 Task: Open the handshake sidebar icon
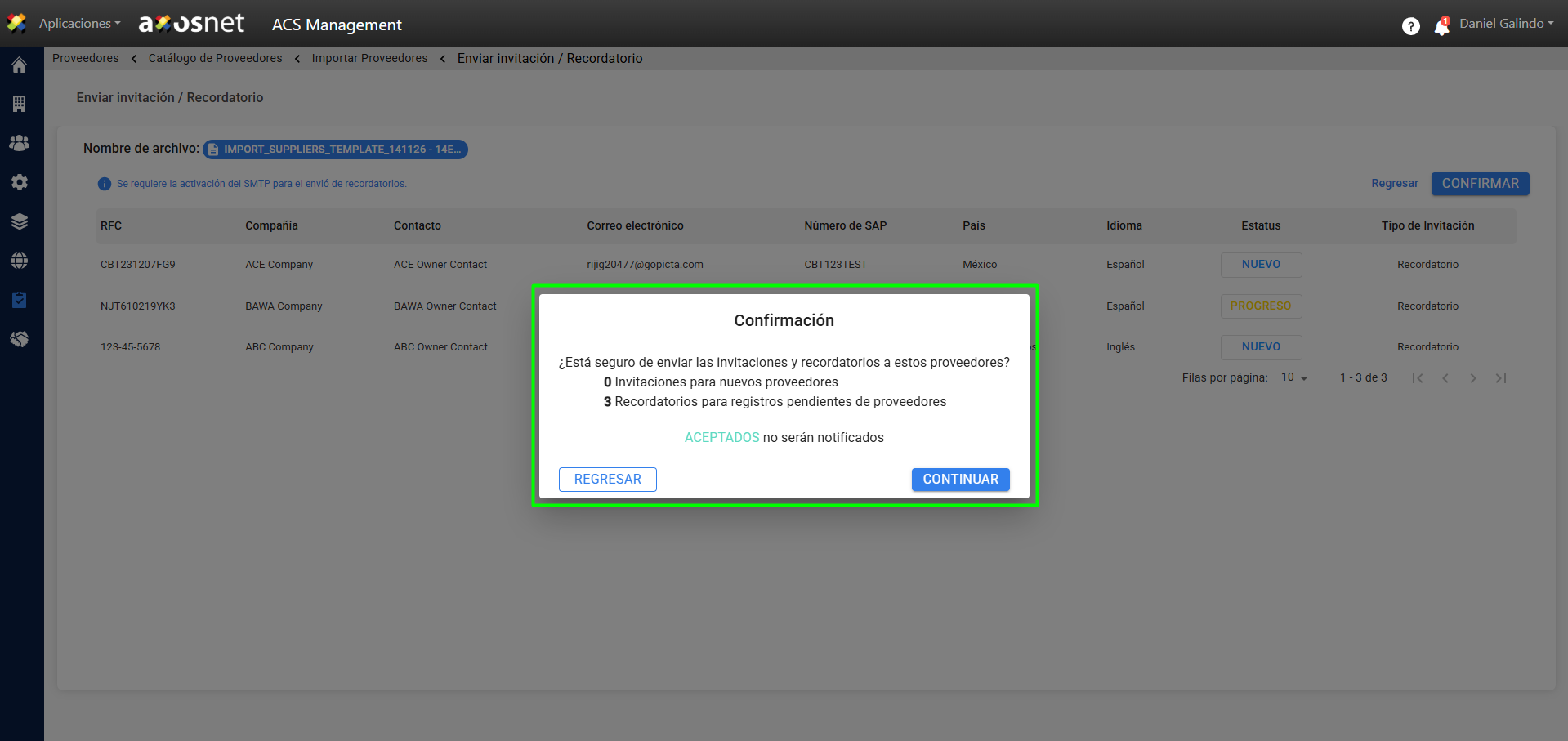(x=20, y=339)
